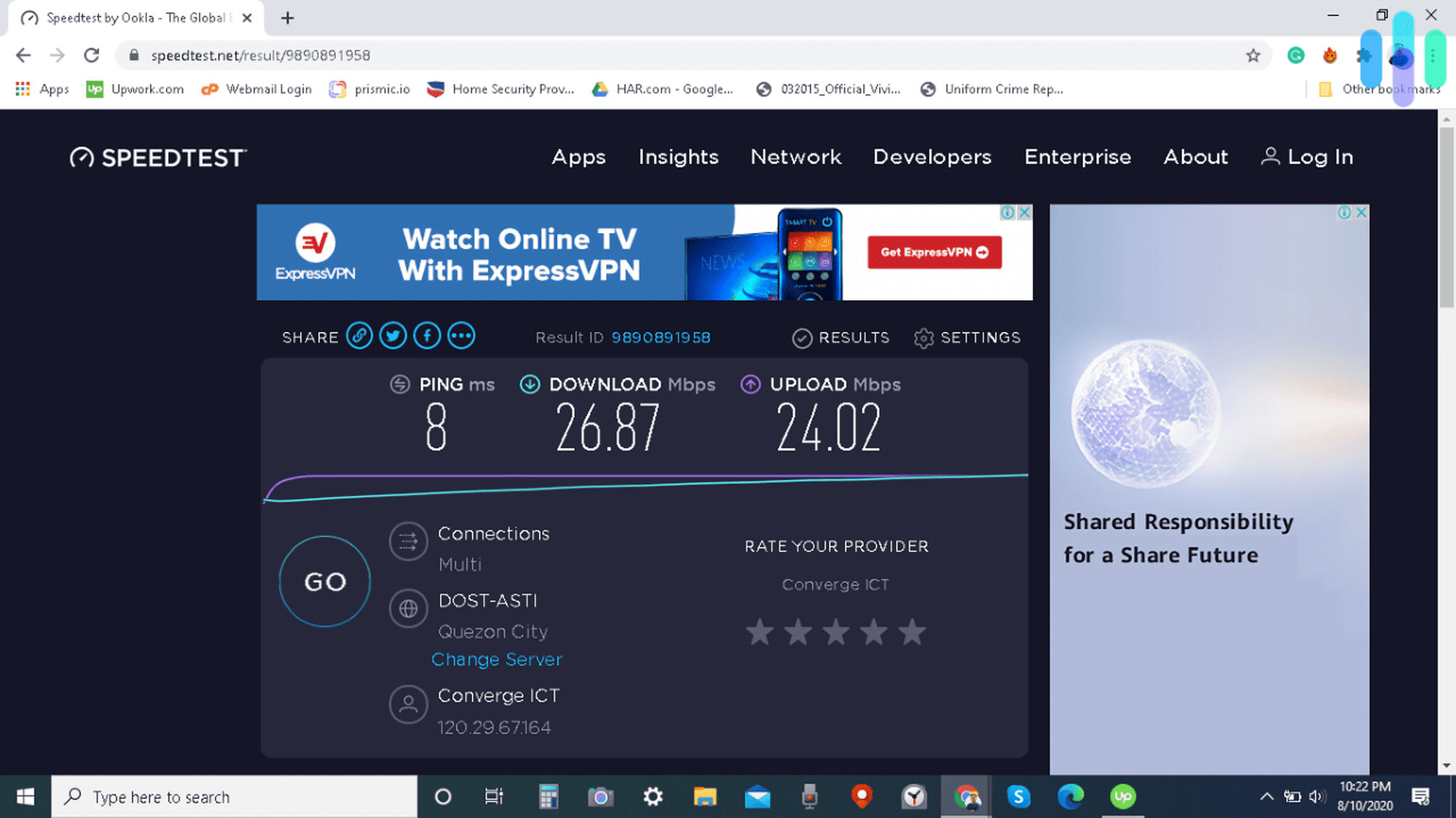Image resolution: width=1456 pixels, height=818 pixels.
Task: Toggle the third star rating for provider
Action: pos(836,631)
